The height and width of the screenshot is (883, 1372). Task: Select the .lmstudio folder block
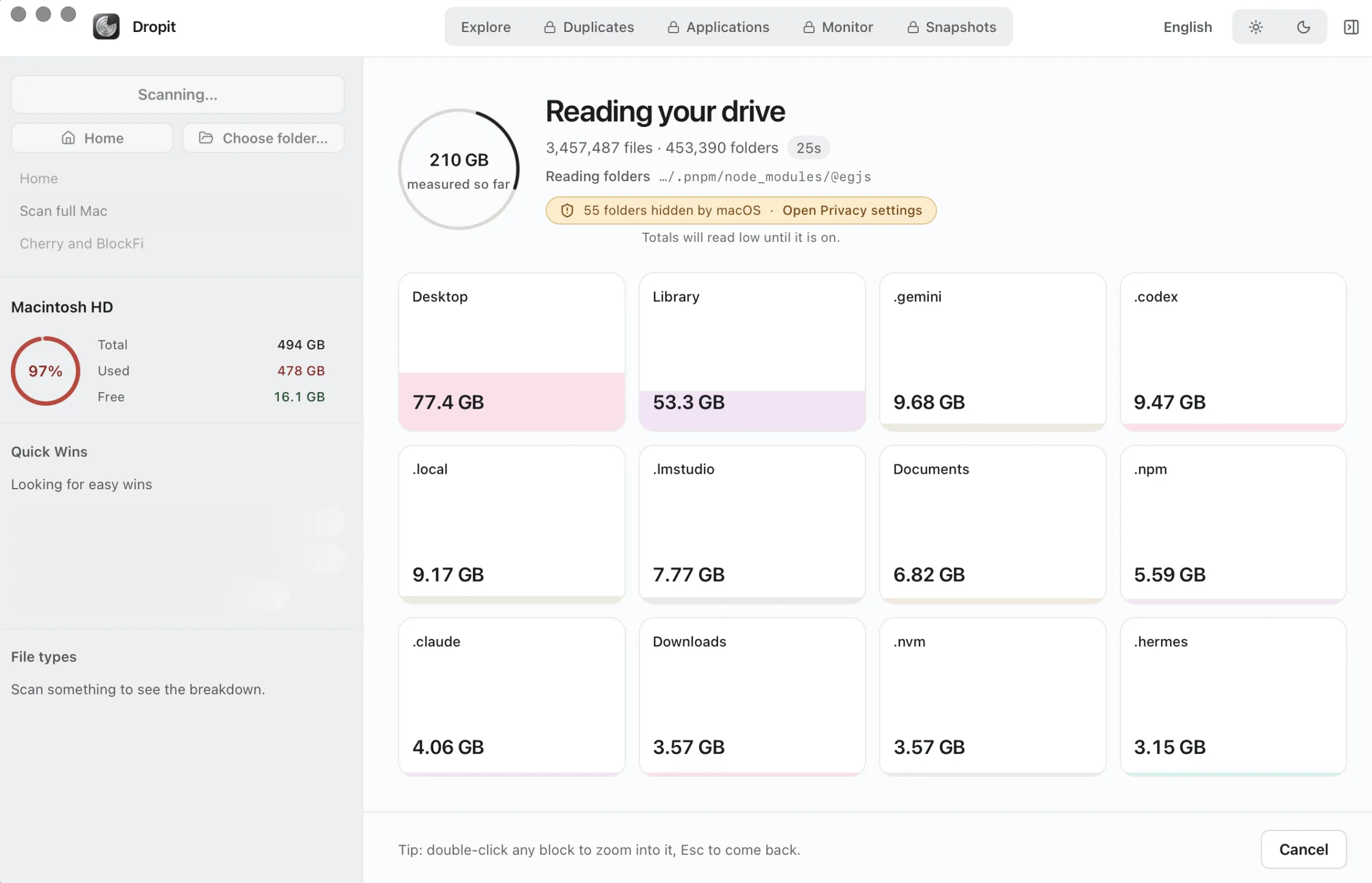pos(752,525)
